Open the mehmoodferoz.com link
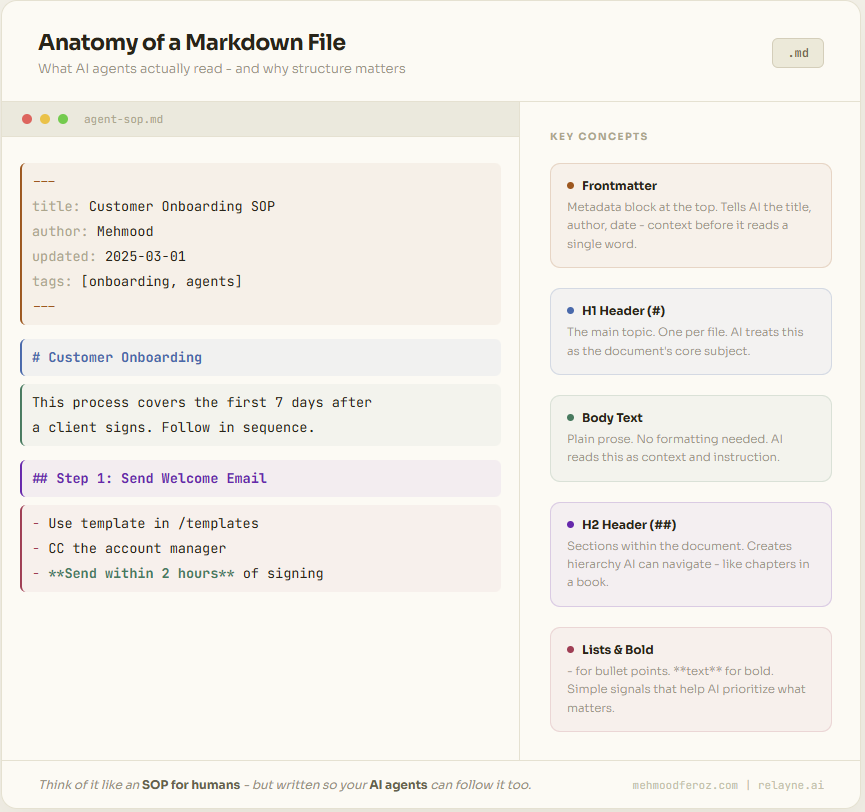The image size is (865, 812). coord(685,785)
